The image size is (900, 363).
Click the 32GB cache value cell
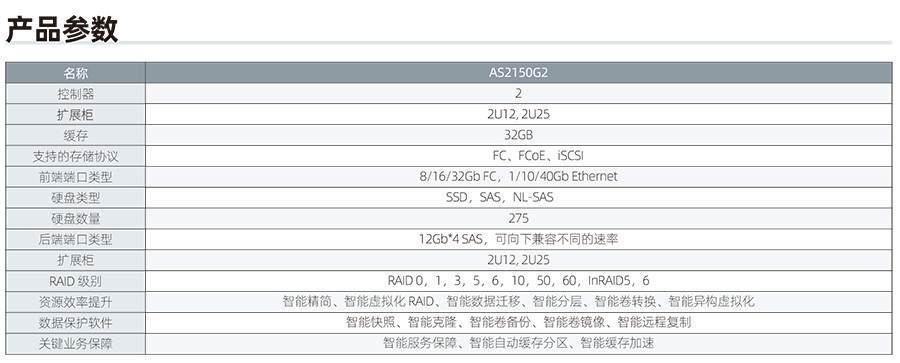(x=518, y=136)
